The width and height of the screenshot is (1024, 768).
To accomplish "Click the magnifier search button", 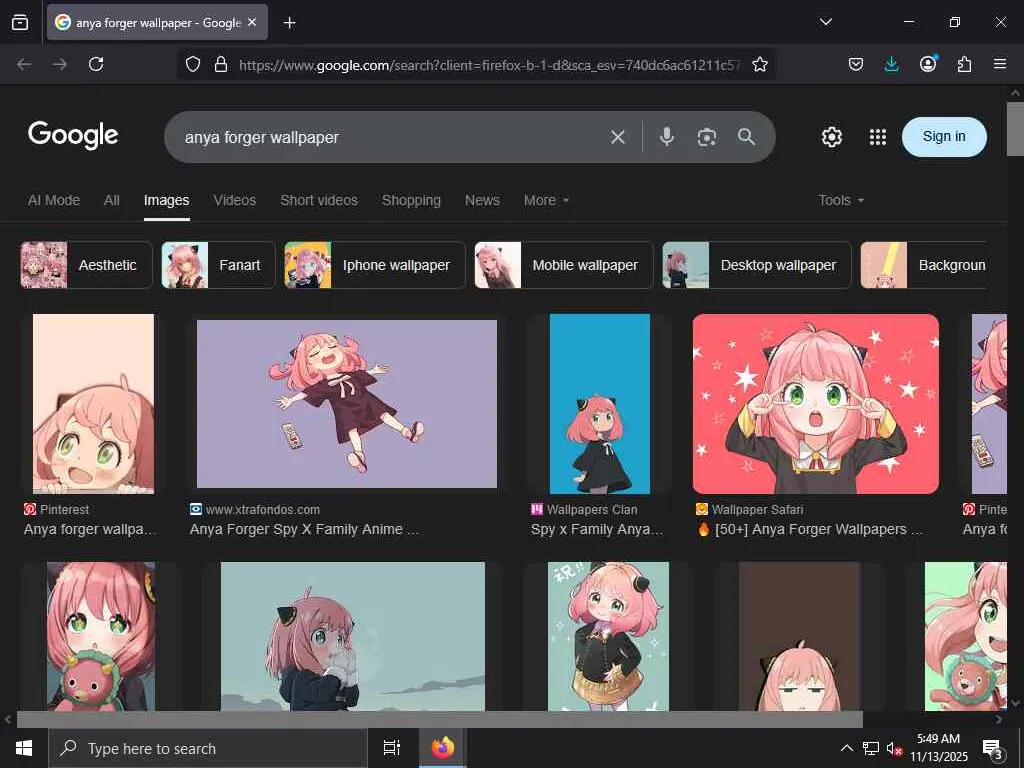I will (746, 136).
